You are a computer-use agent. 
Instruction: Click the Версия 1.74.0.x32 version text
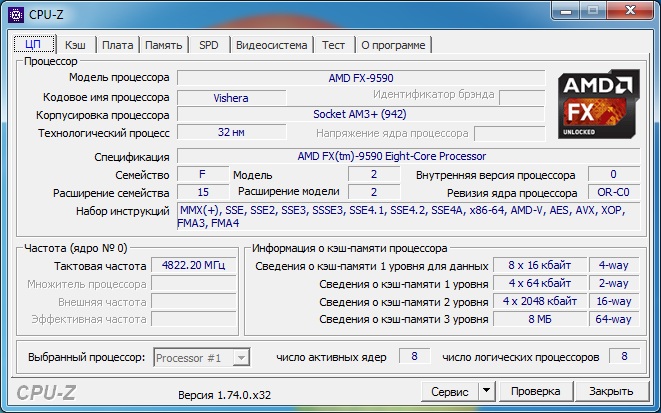pos(224,395)
